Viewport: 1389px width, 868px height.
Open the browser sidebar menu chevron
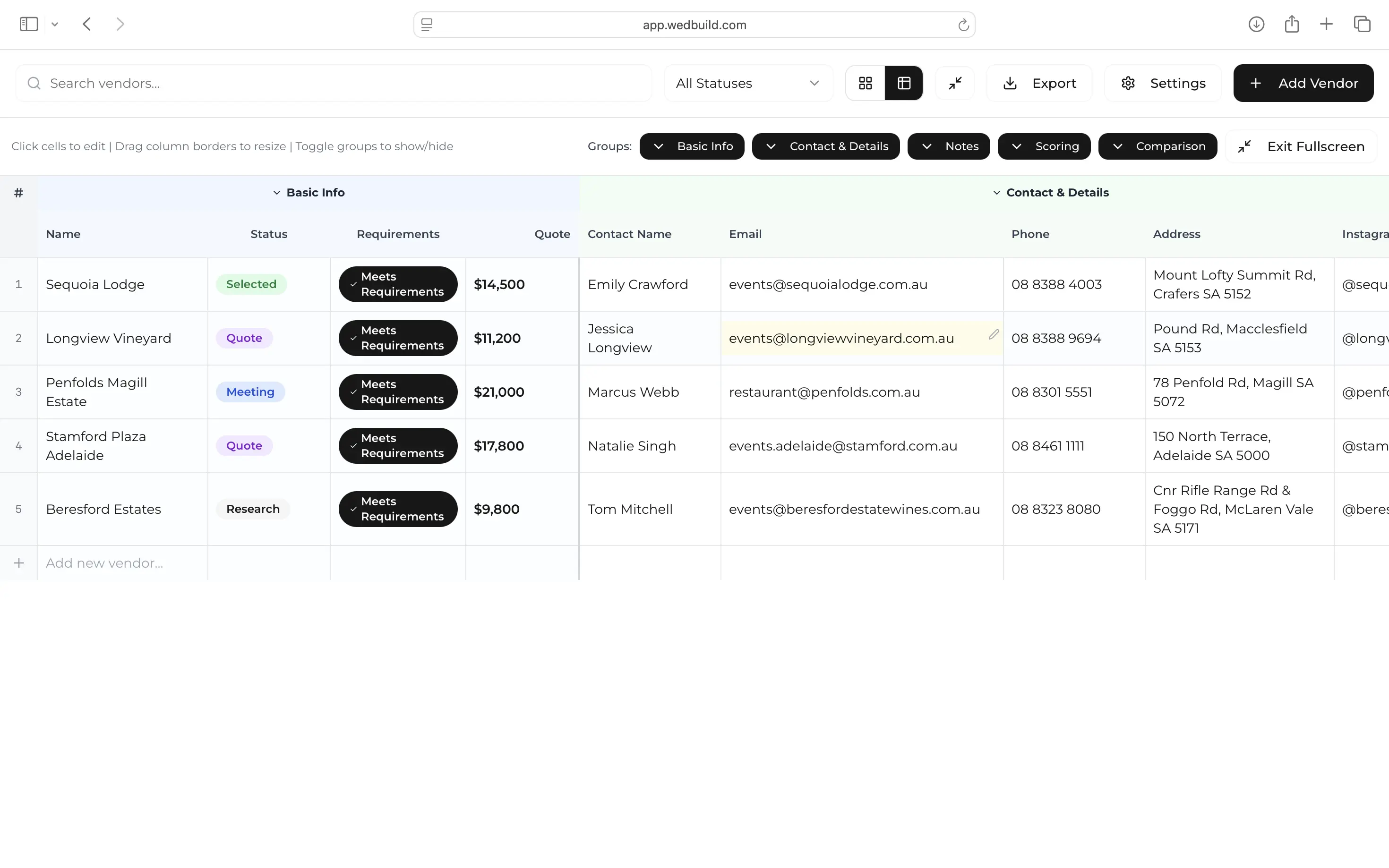[54, 24]
